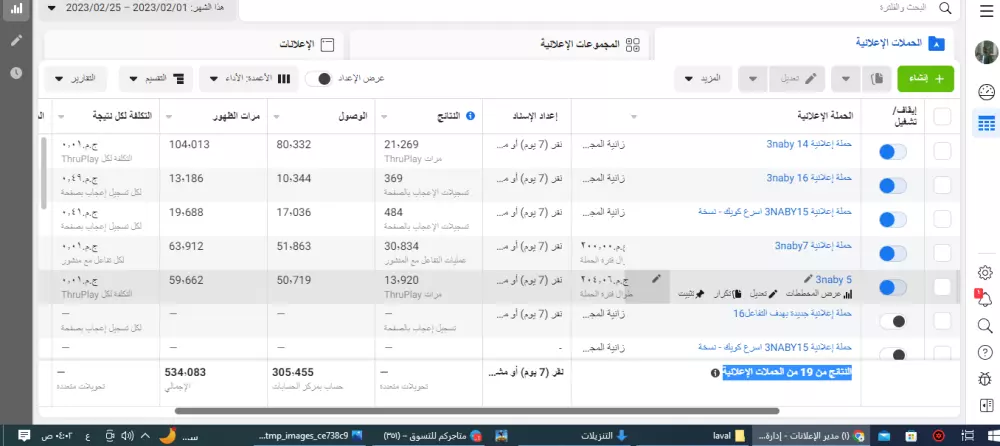Turn off campaign 3naby 16 toggle
Viewport: 1000px width, 446px height.
pos(892,186)
